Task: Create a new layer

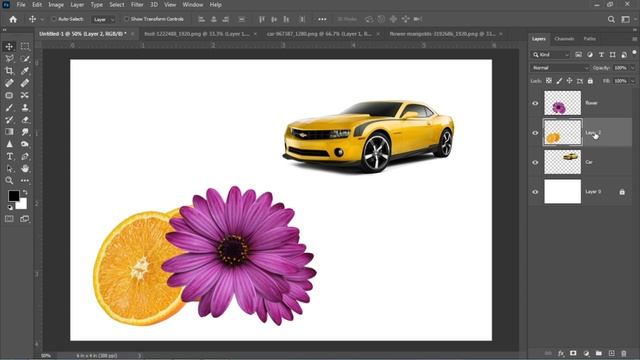Action: 611,353
